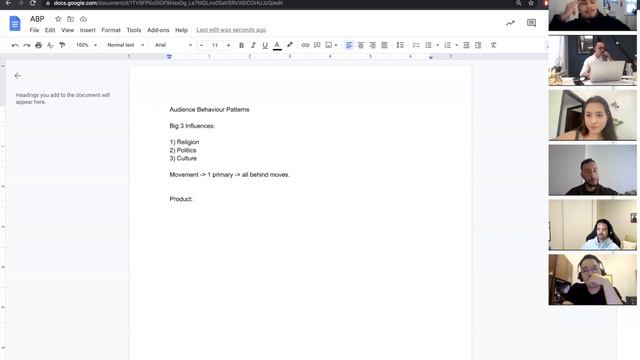Apply a bulleted list
The height and width of the screenshot is (360, 640).
(428, 45)
